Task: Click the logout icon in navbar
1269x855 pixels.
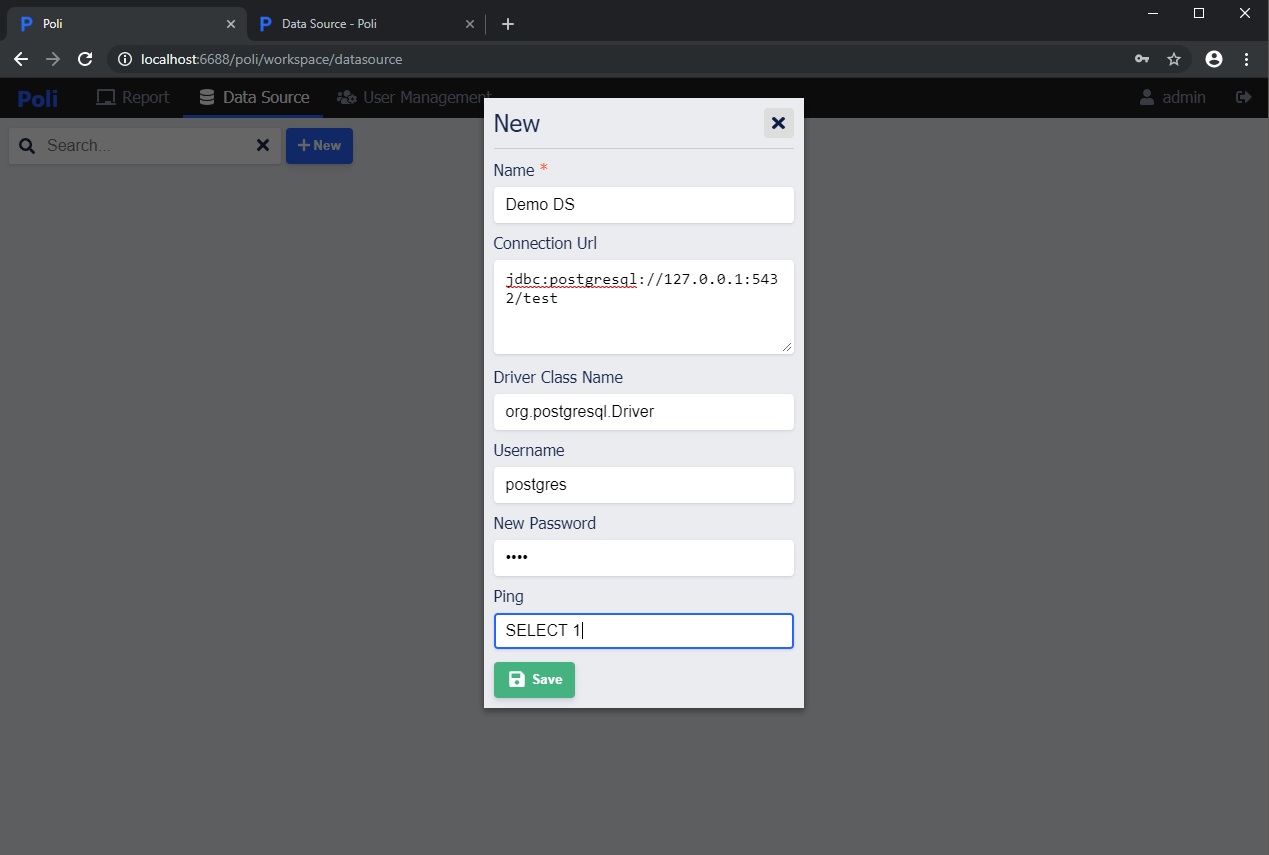Action: (1244, 98)
